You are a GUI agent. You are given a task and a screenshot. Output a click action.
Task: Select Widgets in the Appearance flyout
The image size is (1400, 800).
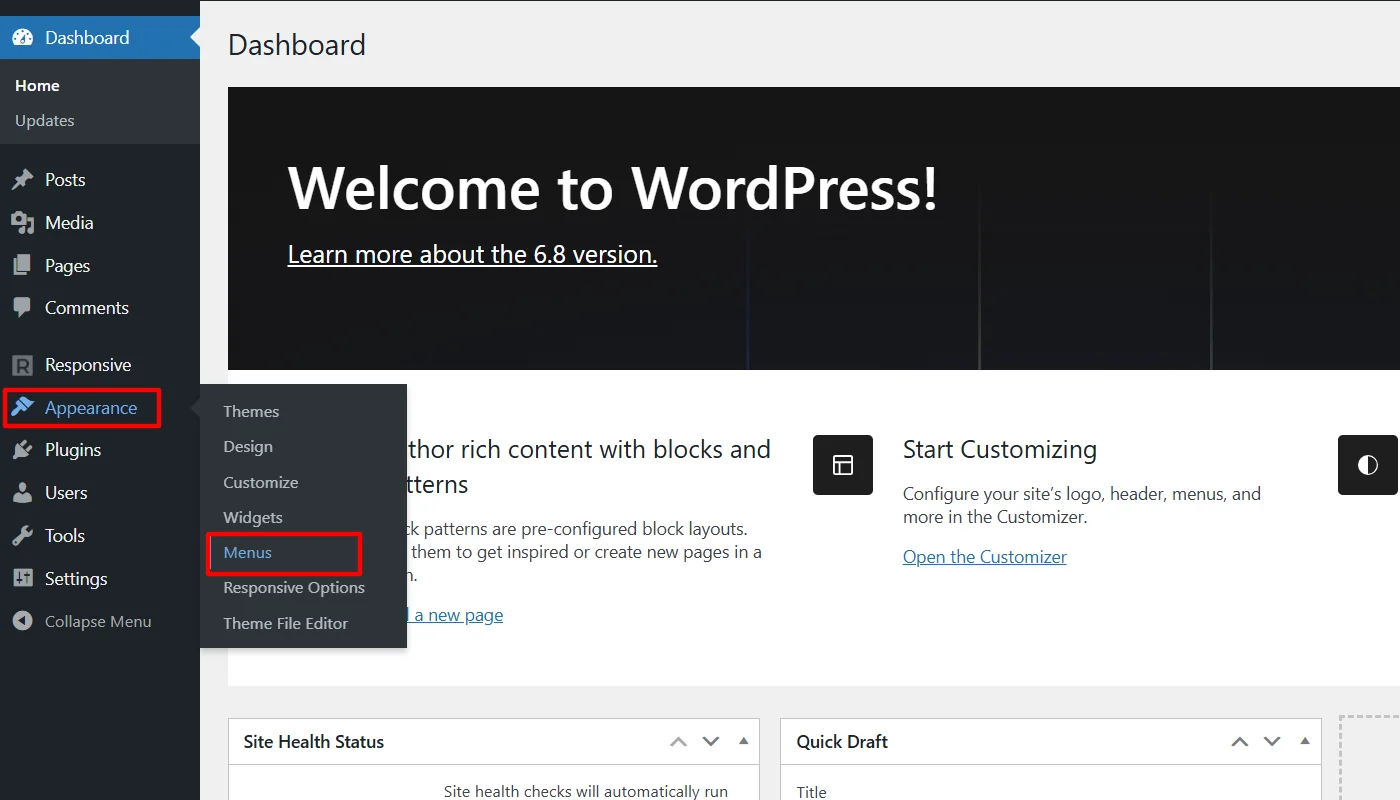(x=253, y=518)
